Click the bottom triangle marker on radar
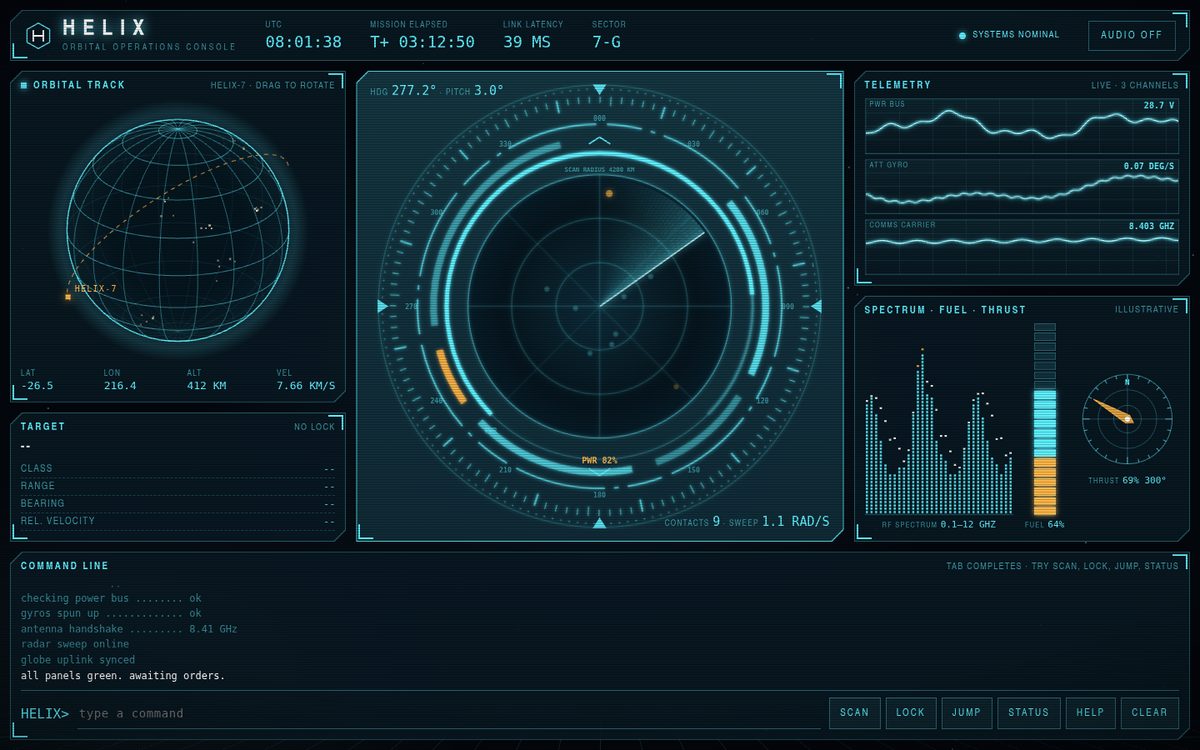The image size is (1200, 750). click(x=599, y=522)
